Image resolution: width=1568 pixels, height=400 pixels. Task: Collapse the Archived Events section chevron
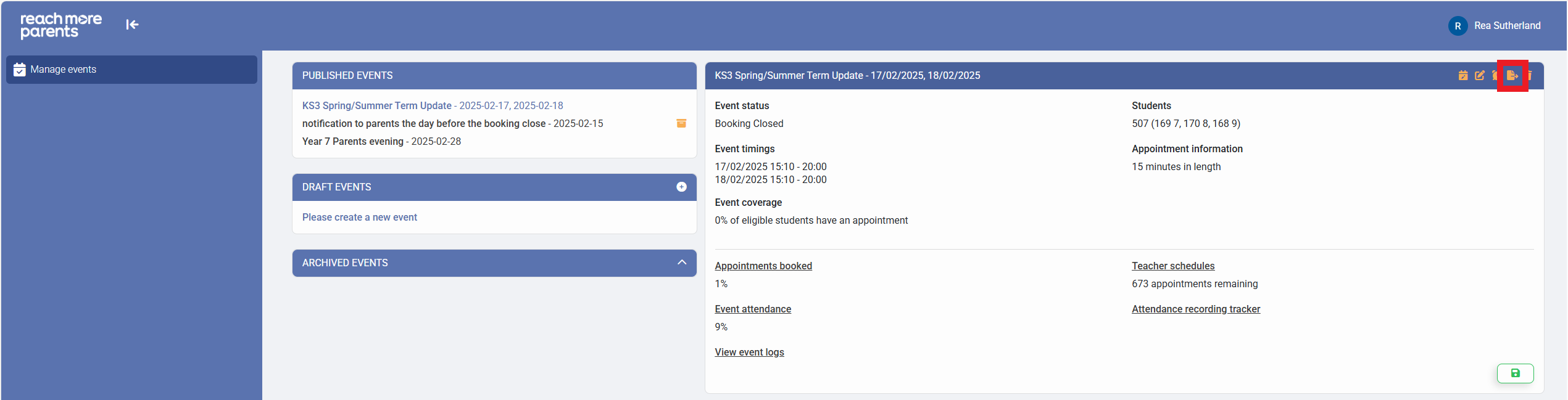(x=681, y=263)
